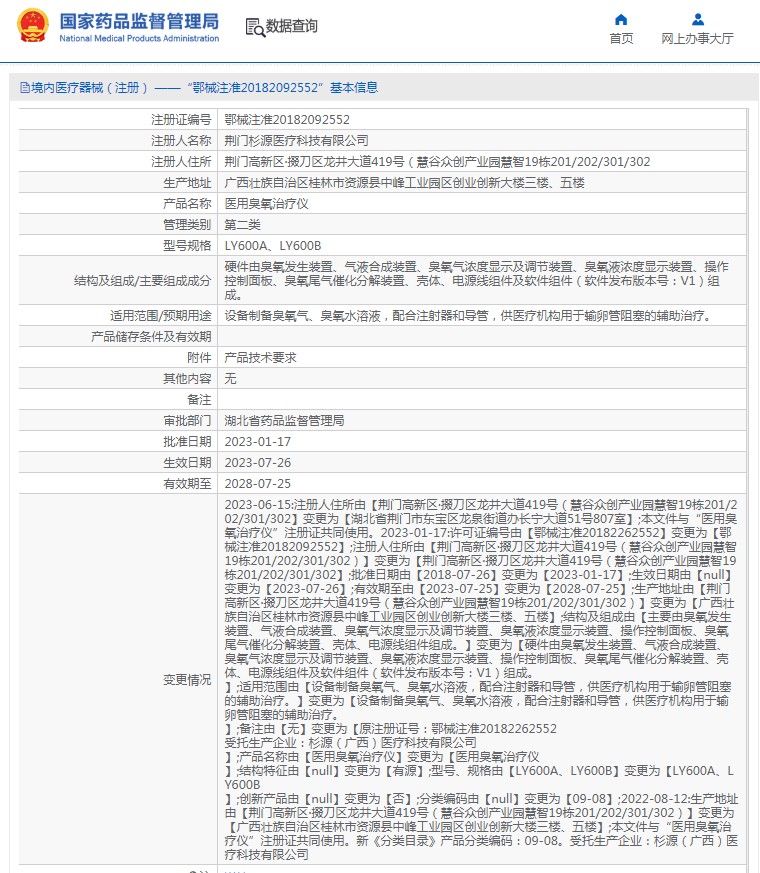Image resolution: width=760 pixels, height=873 pixels.
Task: Click the 型号规格 row label
Action: (x=187, y=246)
